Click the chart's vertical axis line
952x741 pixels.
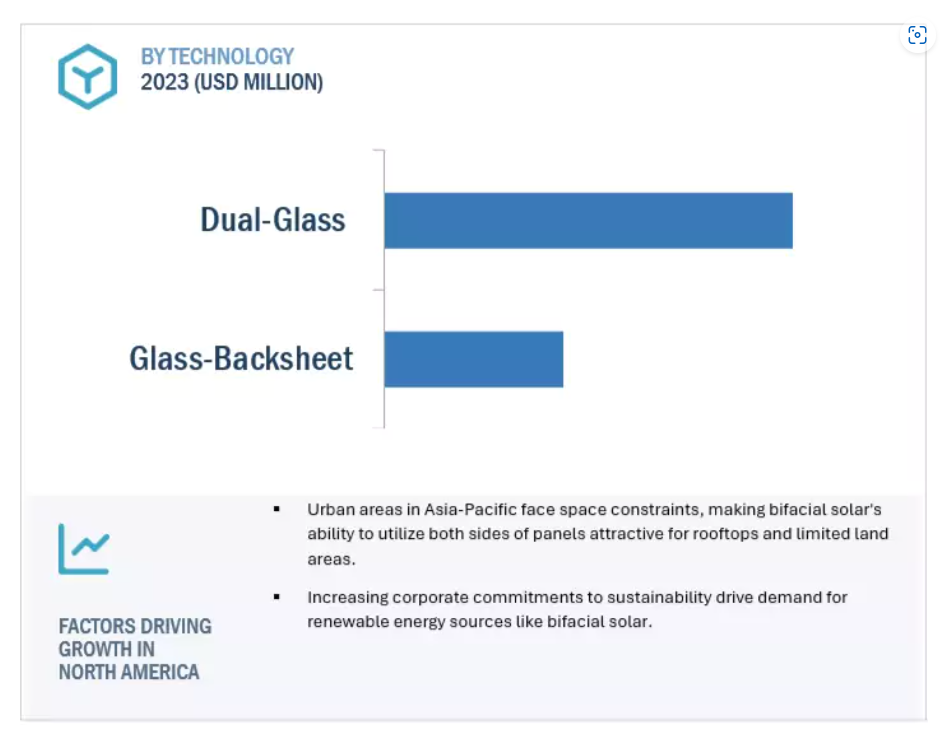(x=384, y=289)
